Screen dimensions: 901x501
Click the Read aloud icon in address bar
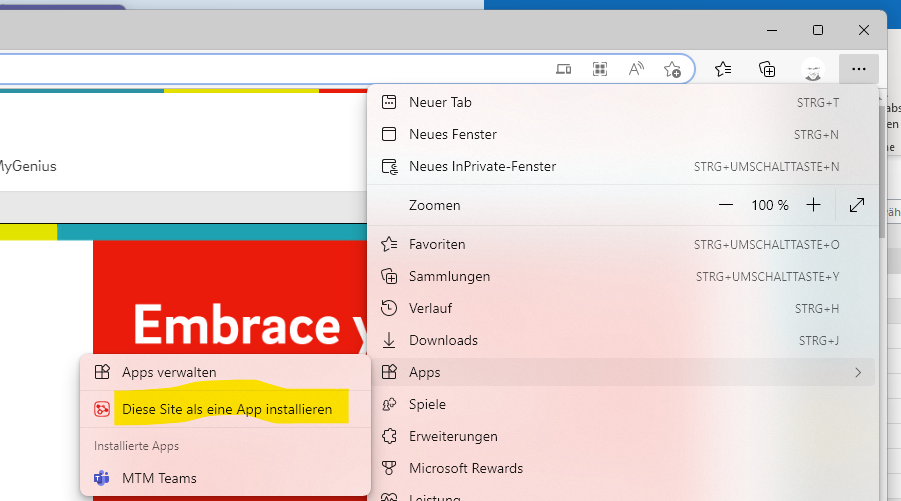(636, 69)
